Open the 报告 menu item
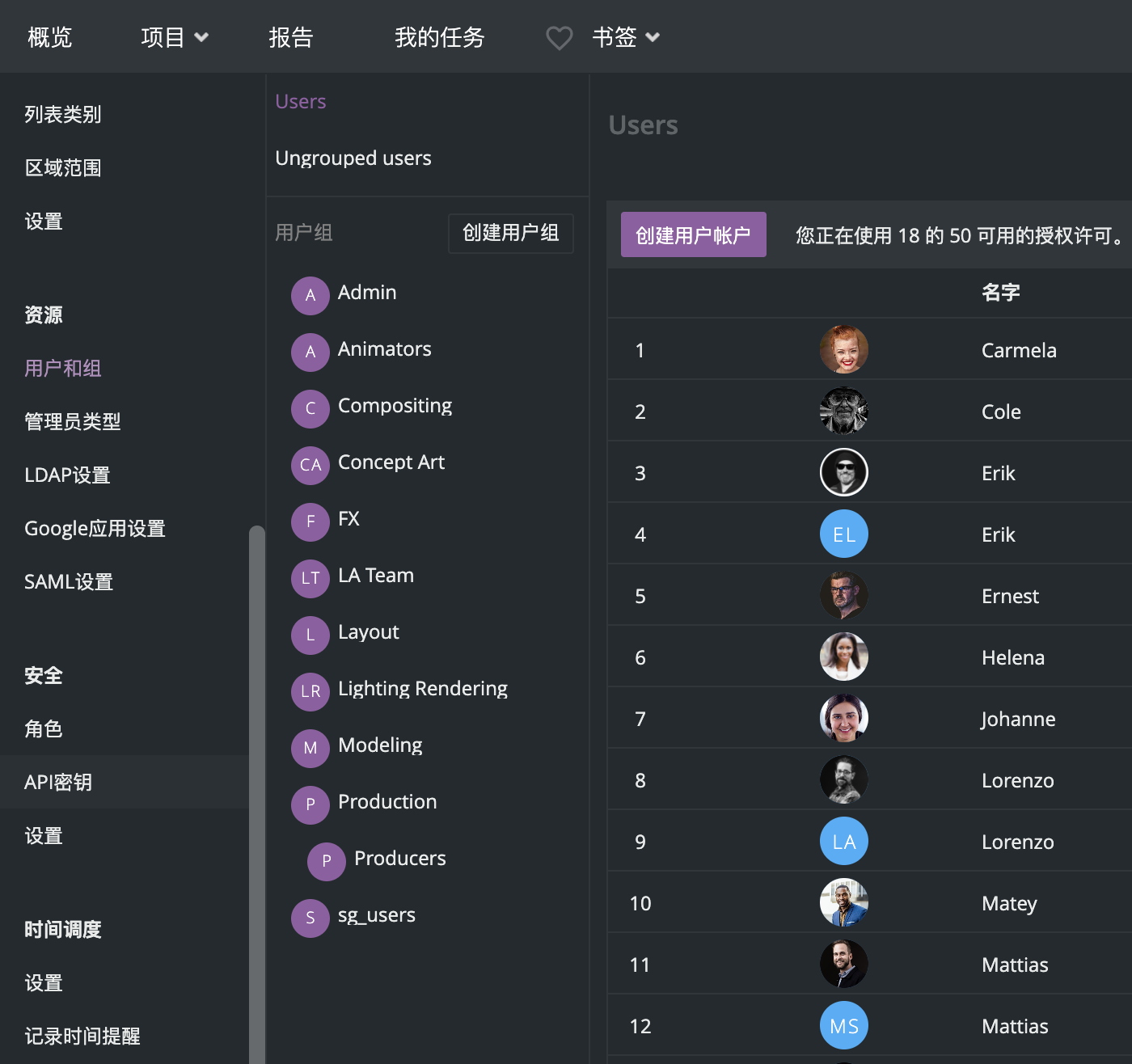 (291, 37)
